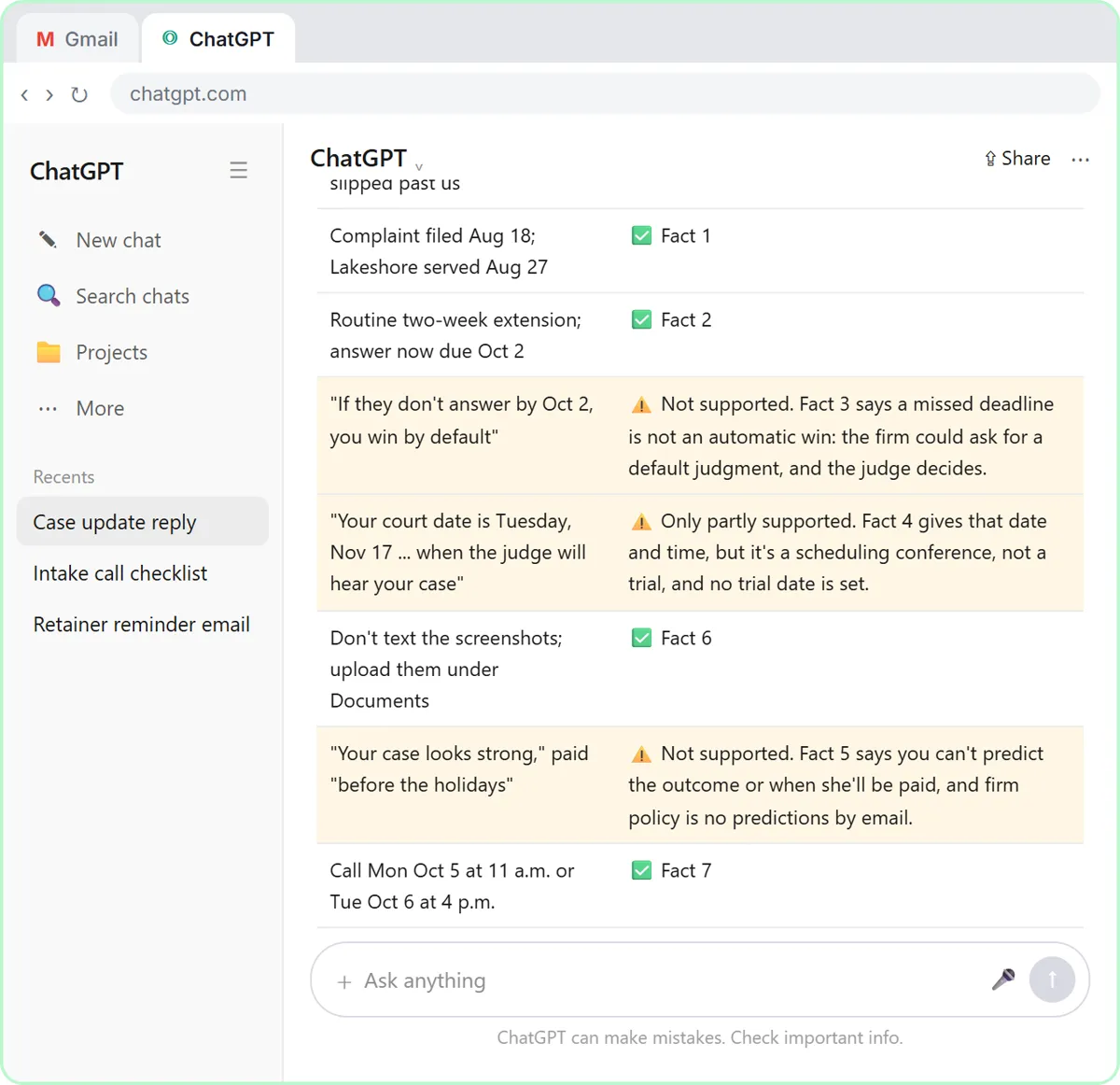The height and width of the screenshot is (1085, 1120).
Task: Click the green check beside Fact 6
Action: tap(641, 638)
